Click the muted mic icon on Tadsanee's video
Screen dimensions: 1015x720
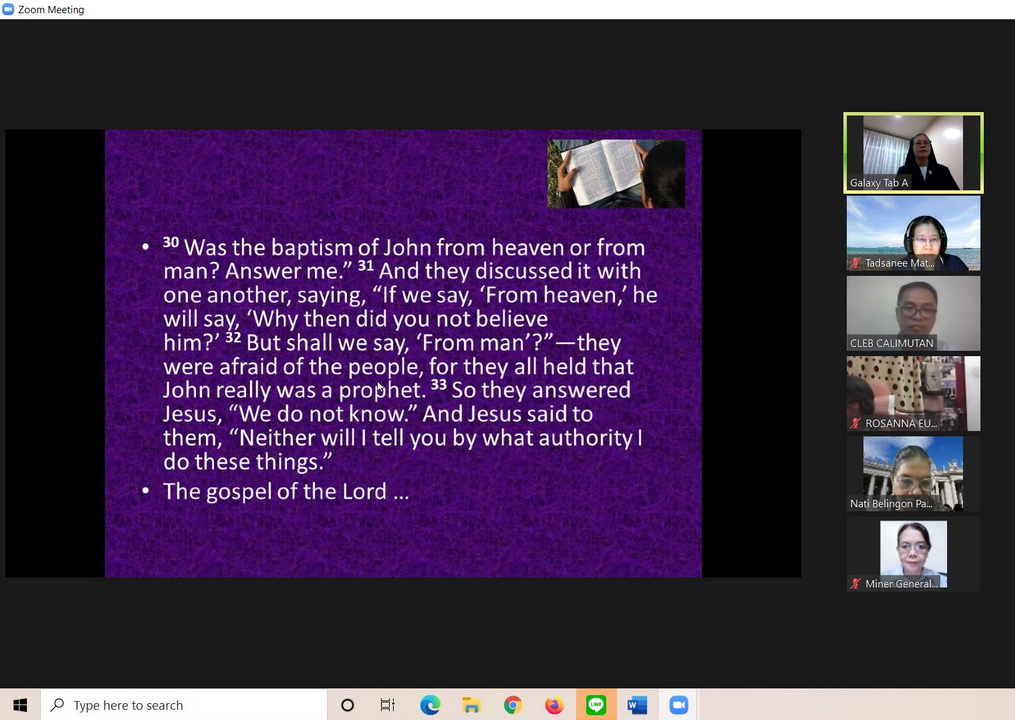point(856,263)
